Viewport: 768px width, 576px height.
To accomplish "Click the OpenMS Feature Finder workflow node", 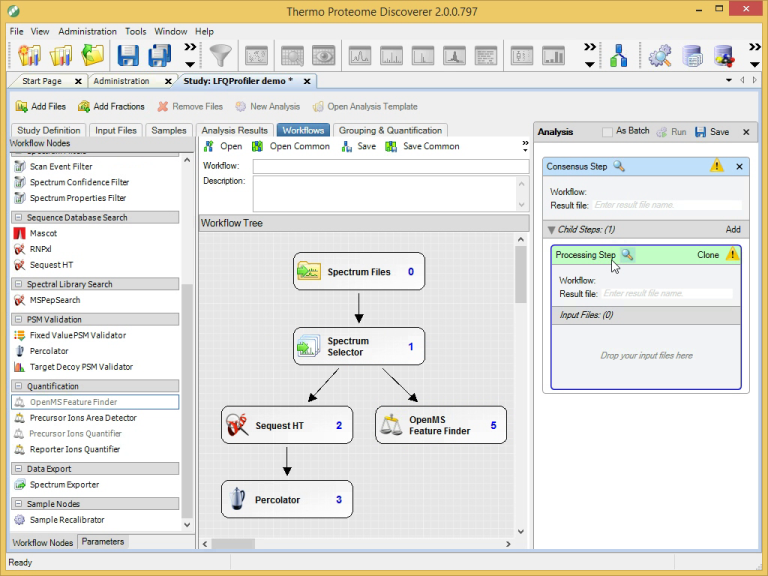I will [440, 425].
